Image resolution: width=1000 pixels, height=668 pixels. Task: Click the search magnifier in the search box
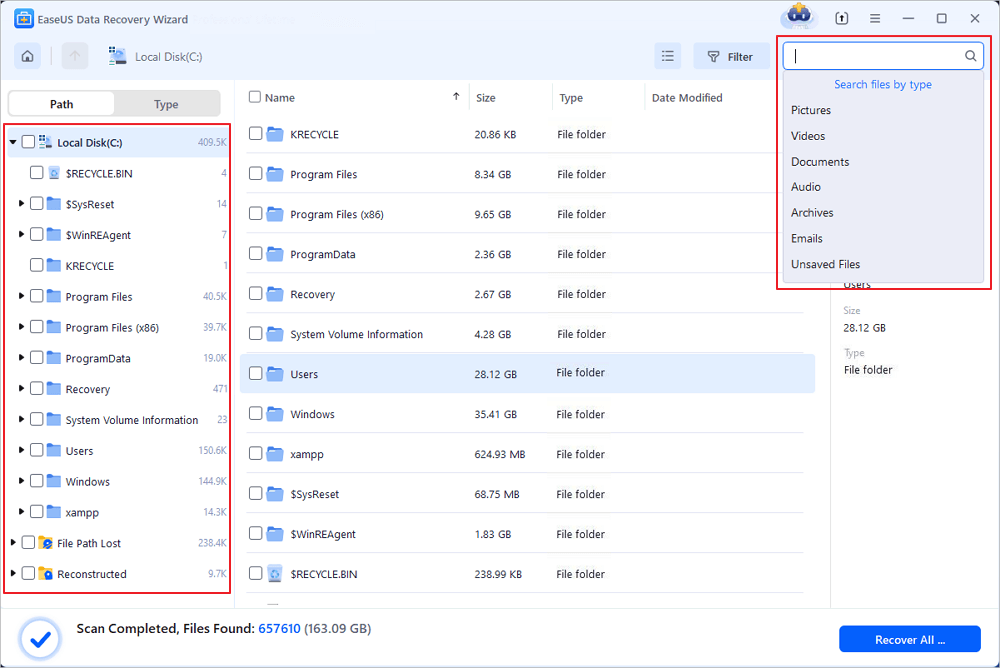pos(969,56)
